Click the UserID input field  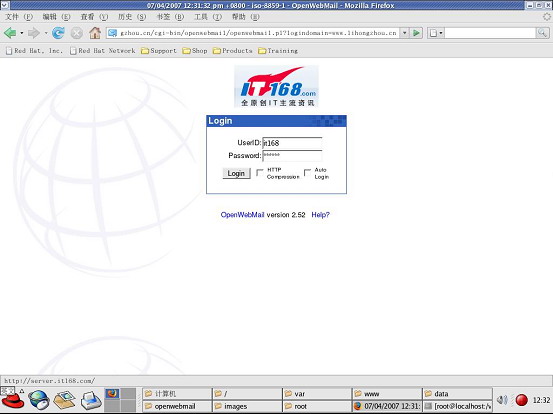(x=292, y=143)
